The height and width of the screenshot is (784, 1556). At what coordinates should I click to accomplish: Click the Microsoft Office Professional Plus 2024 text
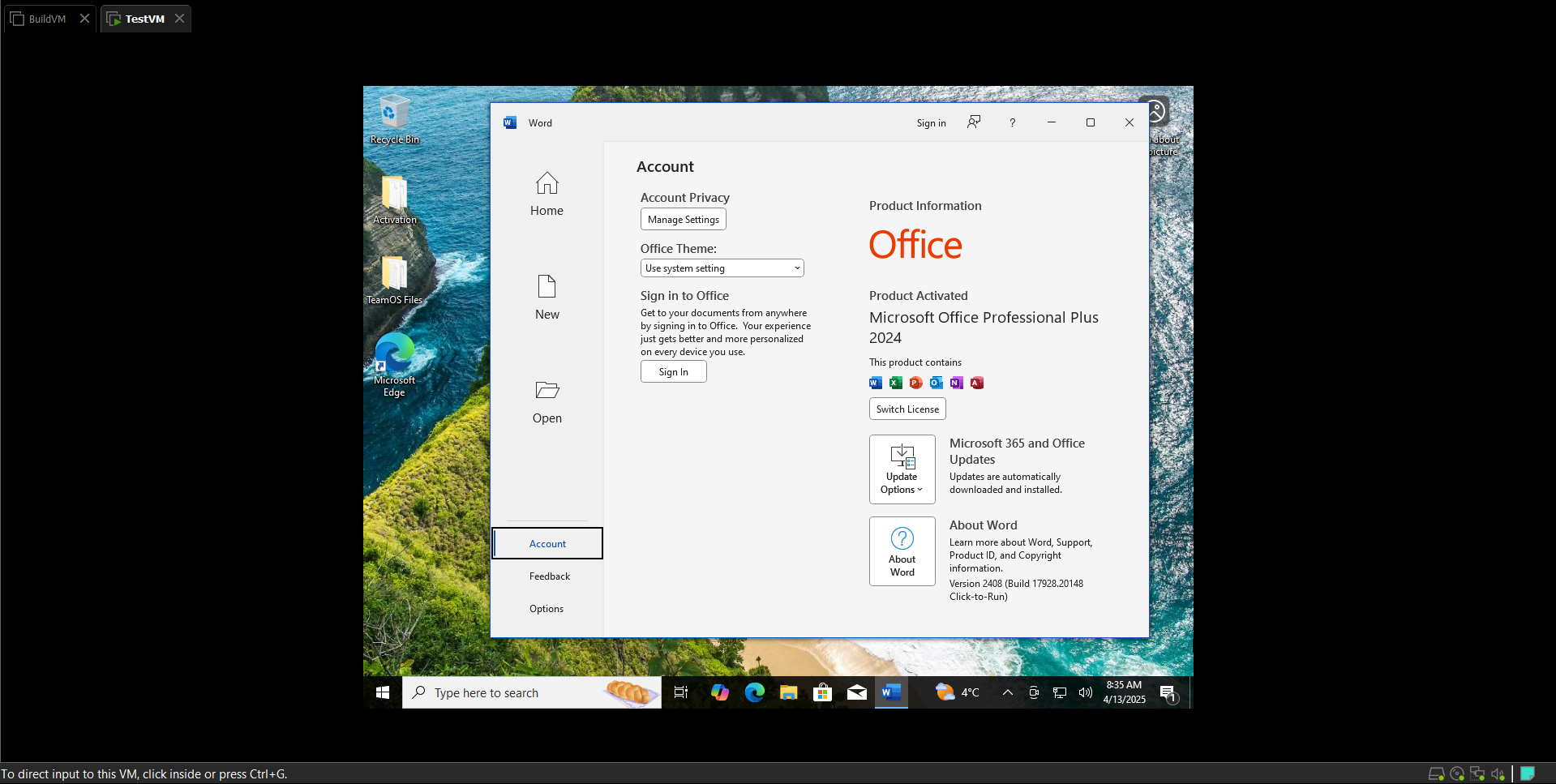[x=984, y=328]
